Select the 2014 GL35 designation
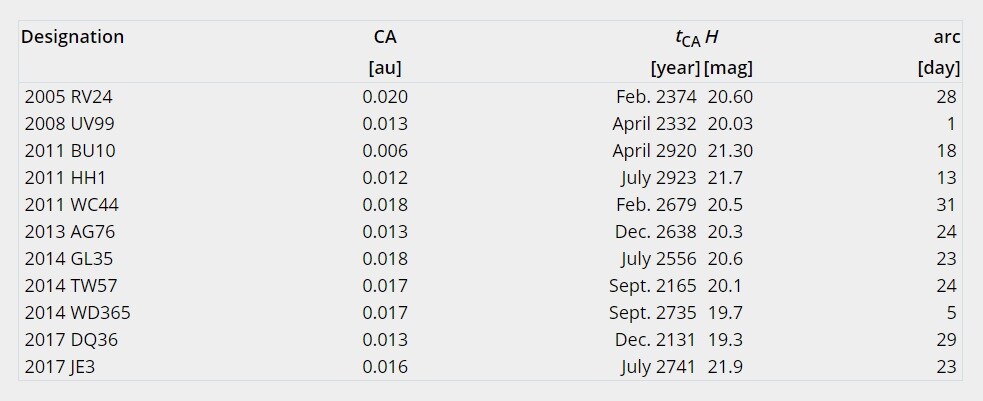Screen dimensions: 983x401 pos(69,259)
